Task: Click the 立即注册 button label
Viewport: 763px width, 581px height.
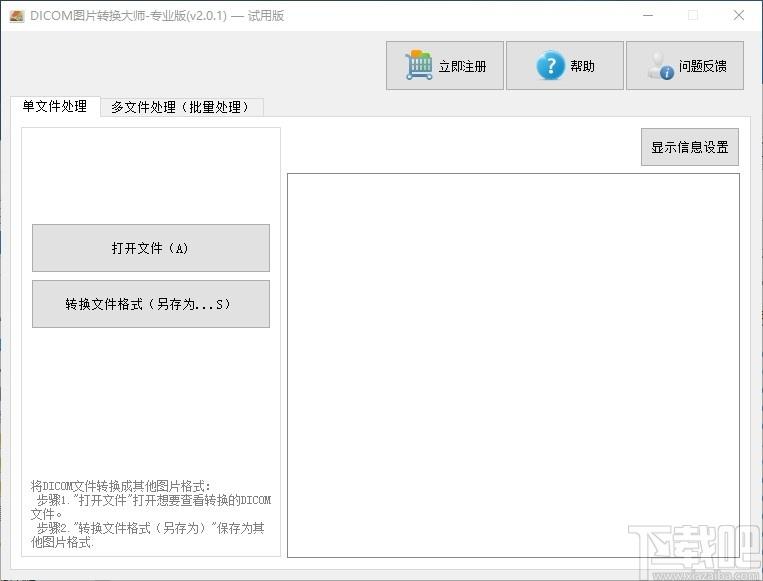Action: pos(462,66)
